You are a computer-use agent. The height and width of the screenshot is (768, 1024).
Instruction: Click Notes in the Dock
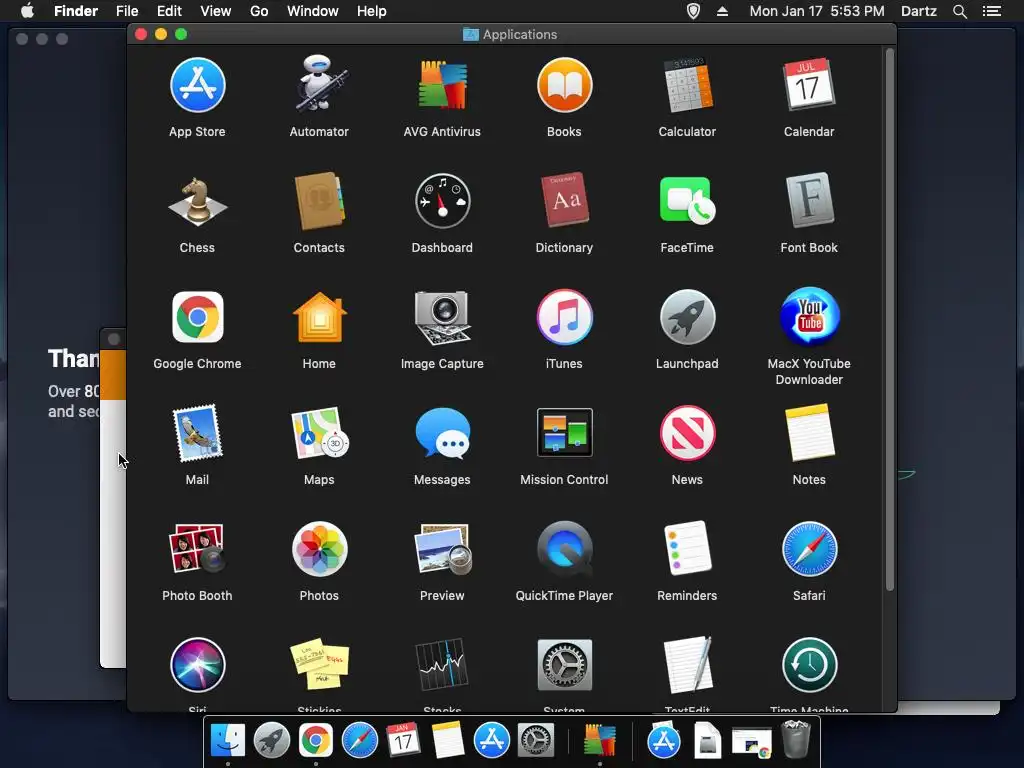(x=448, y=740)
